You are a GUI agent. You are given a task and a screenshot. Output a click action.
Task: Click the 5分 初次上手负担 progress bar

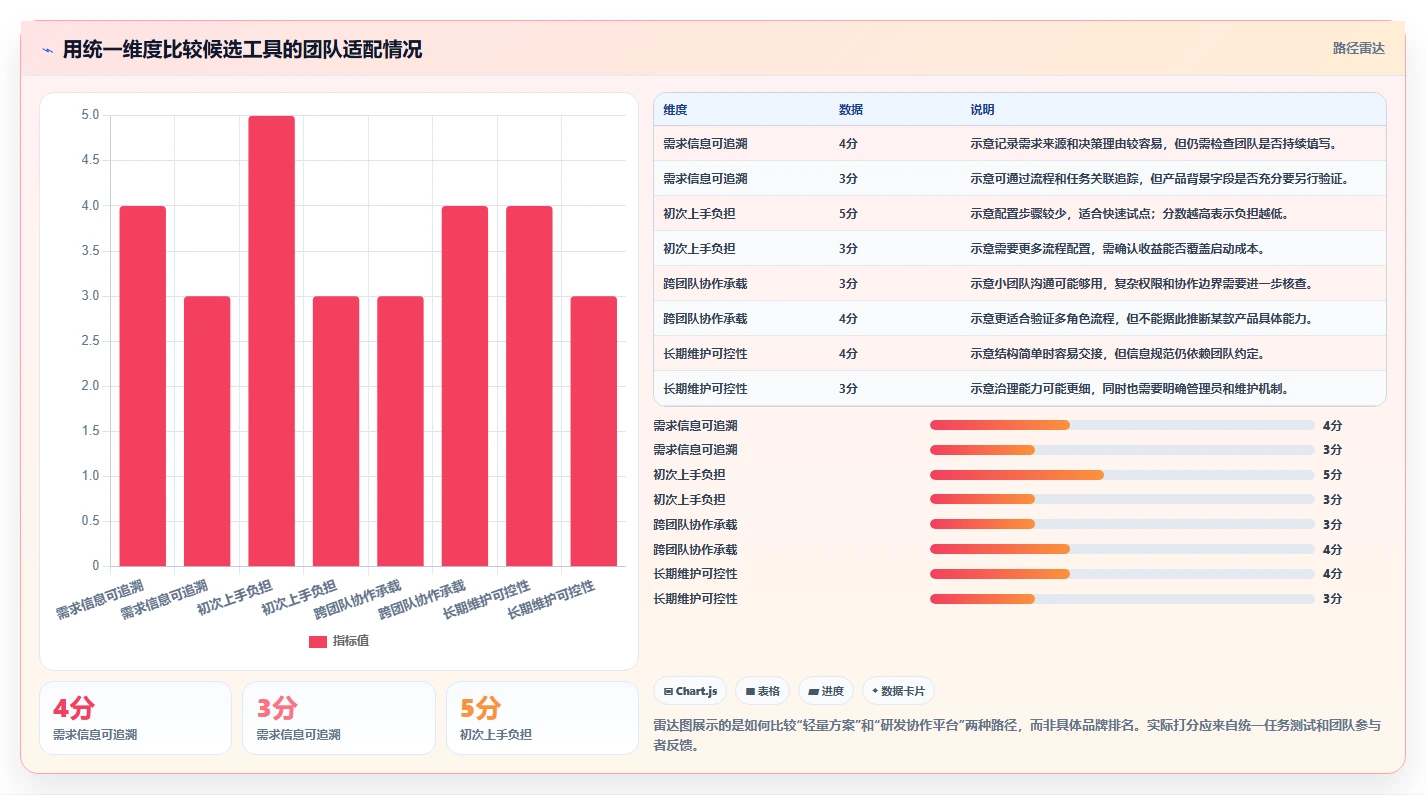(1122, 475)
